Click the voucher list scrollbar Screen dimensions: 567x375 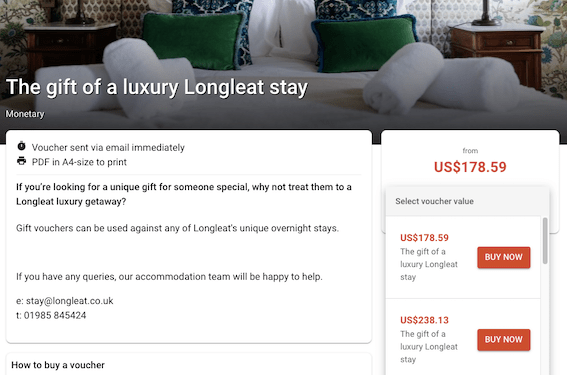pos(545,241)
